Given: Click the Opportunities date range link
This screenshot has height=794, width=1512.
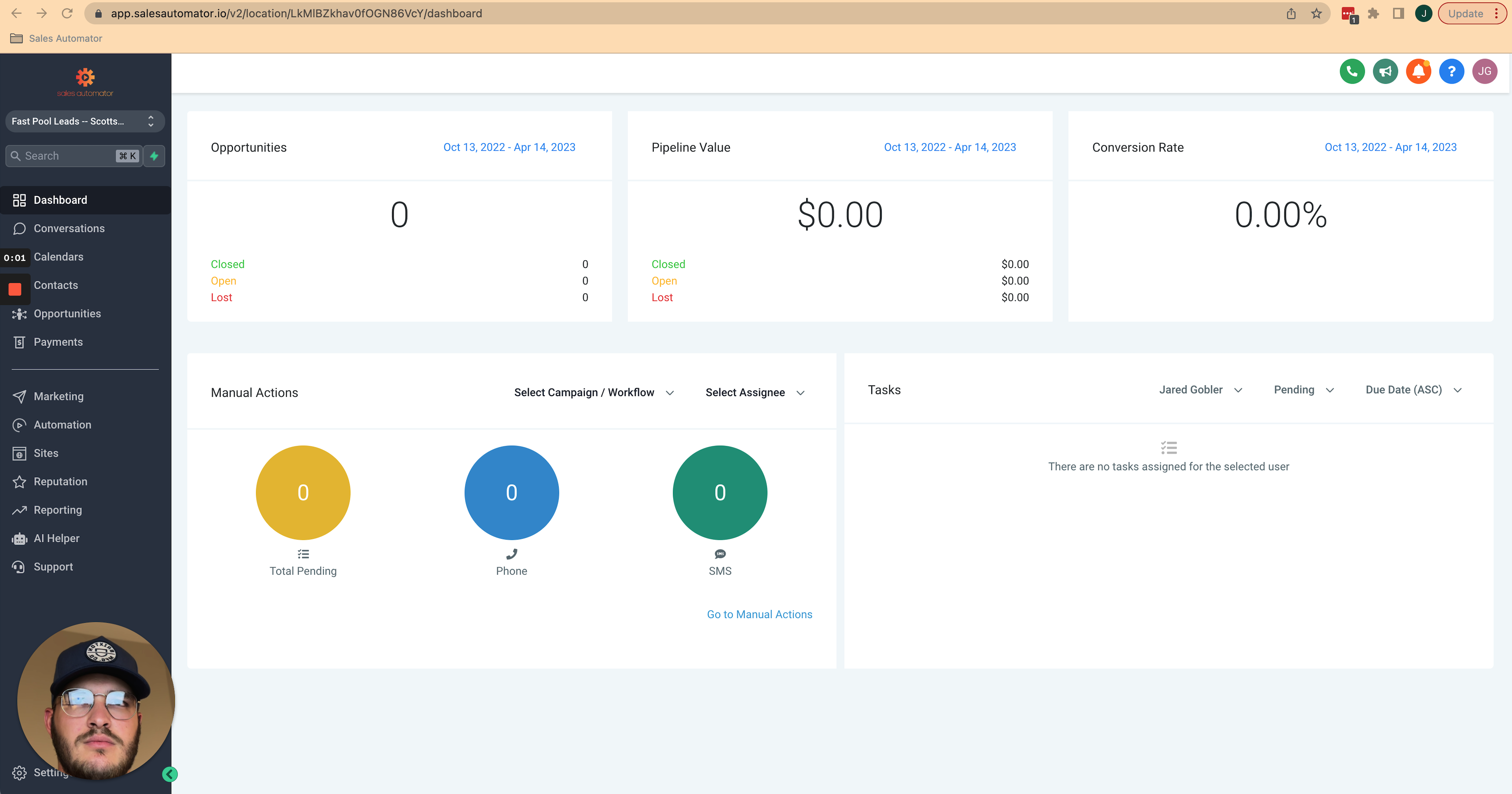Looking at the screenshot, I should tap(509, 147).
